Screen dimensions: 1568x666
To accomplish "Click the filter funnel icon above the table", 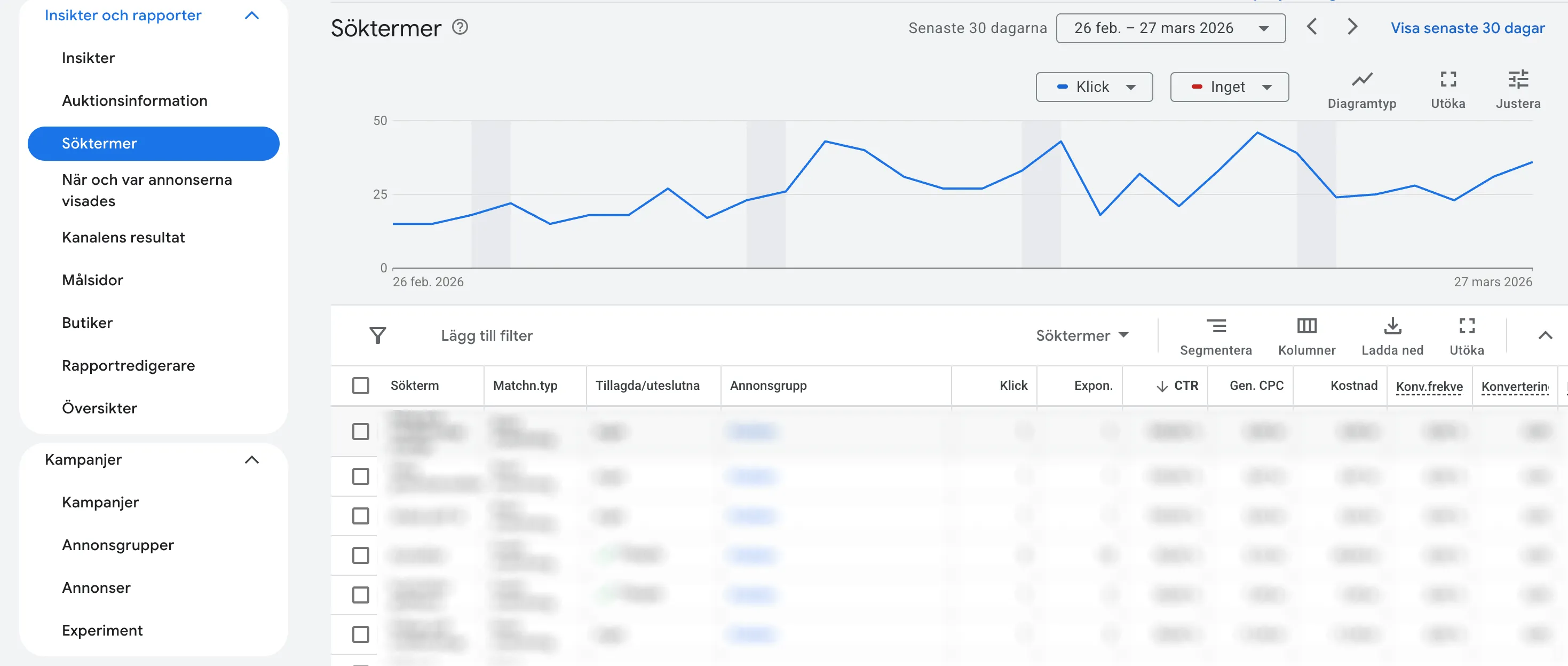I will coord(377,335).
